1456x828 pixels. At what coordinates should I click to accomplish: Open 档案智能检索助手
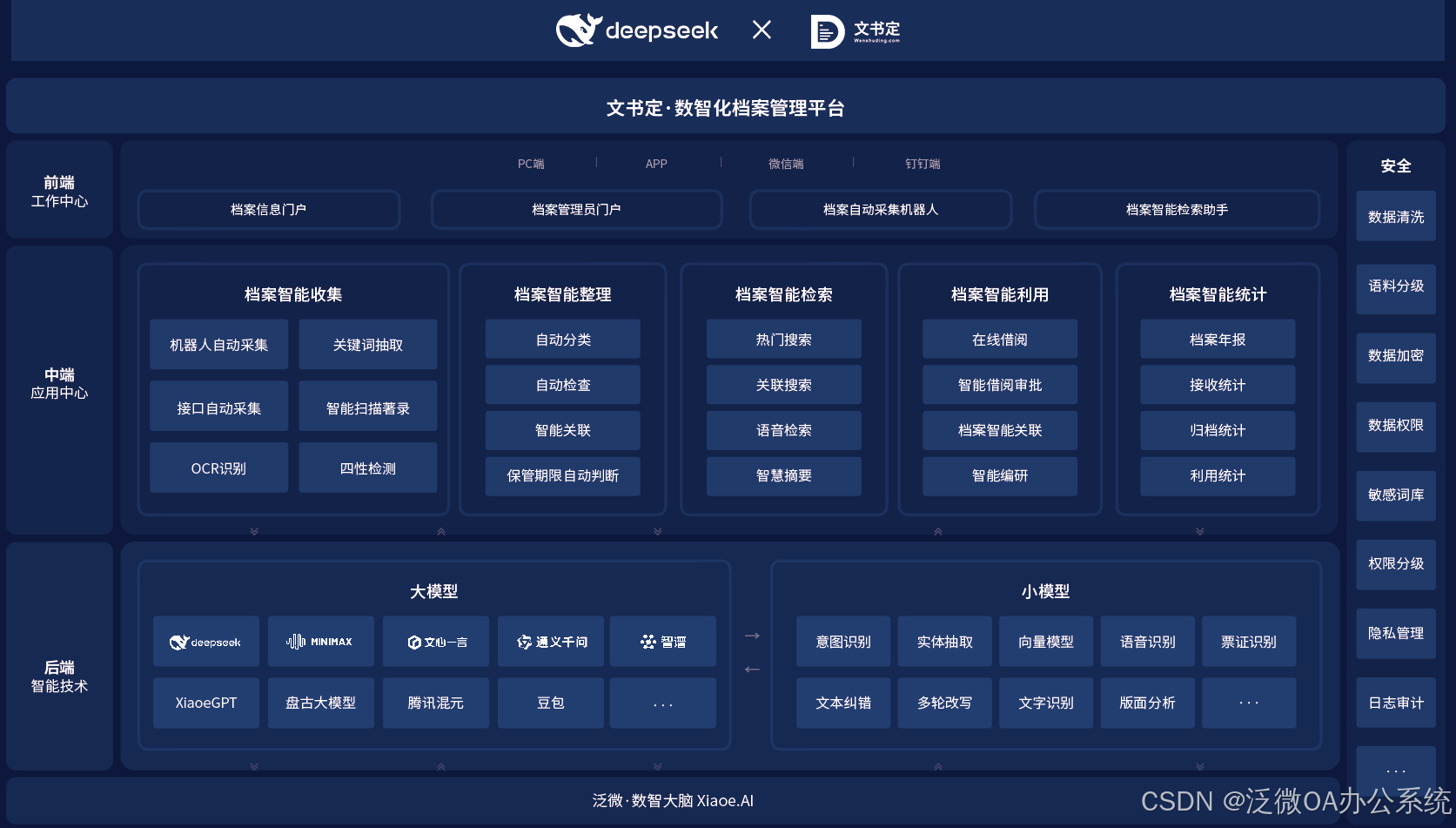pyautogui.click(x=1177, y=210)
